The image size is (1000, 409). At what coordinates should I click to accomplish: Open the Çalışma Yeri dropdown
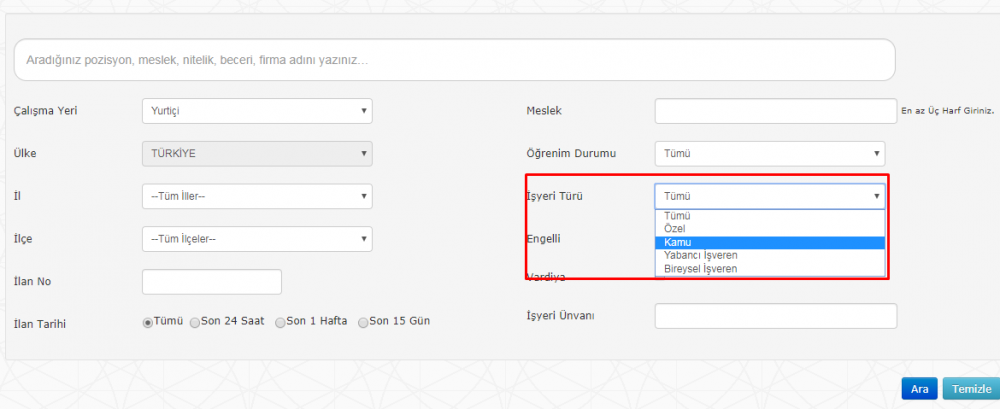[257, 111]
